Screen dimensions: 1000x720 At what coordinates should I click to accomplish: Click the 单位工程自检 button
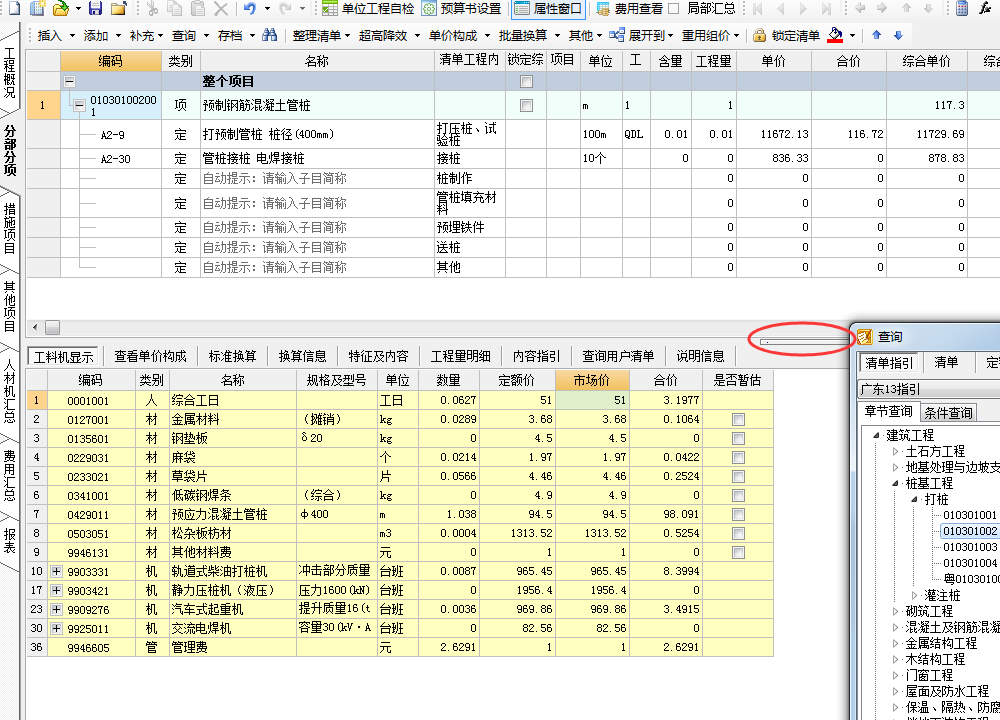[368, 8]
